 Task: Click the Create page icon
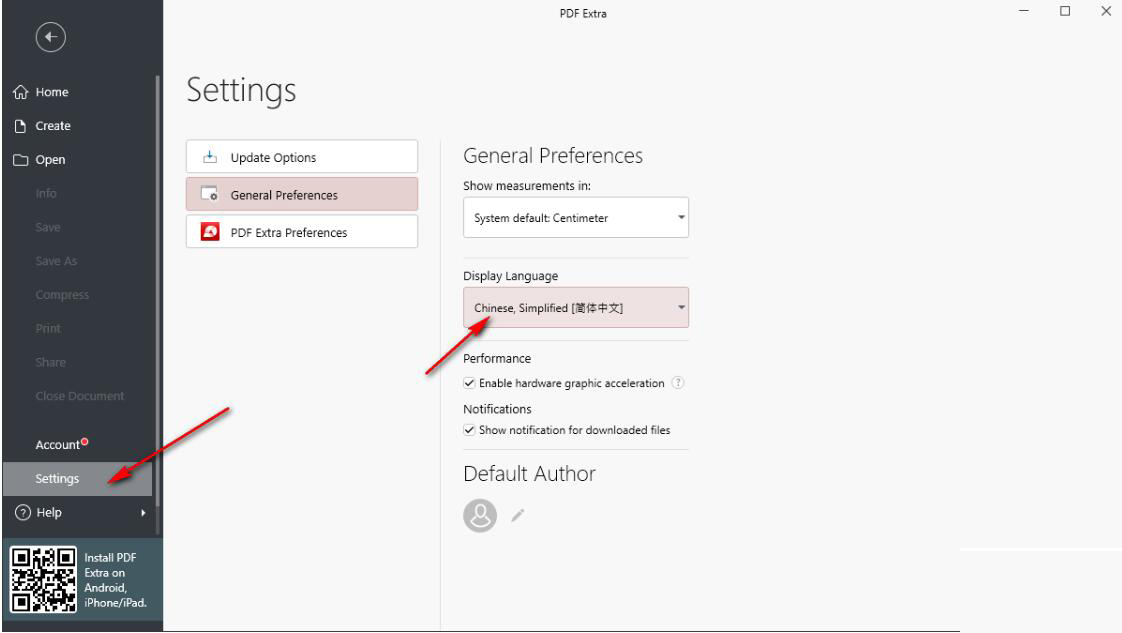pos(21,126)
